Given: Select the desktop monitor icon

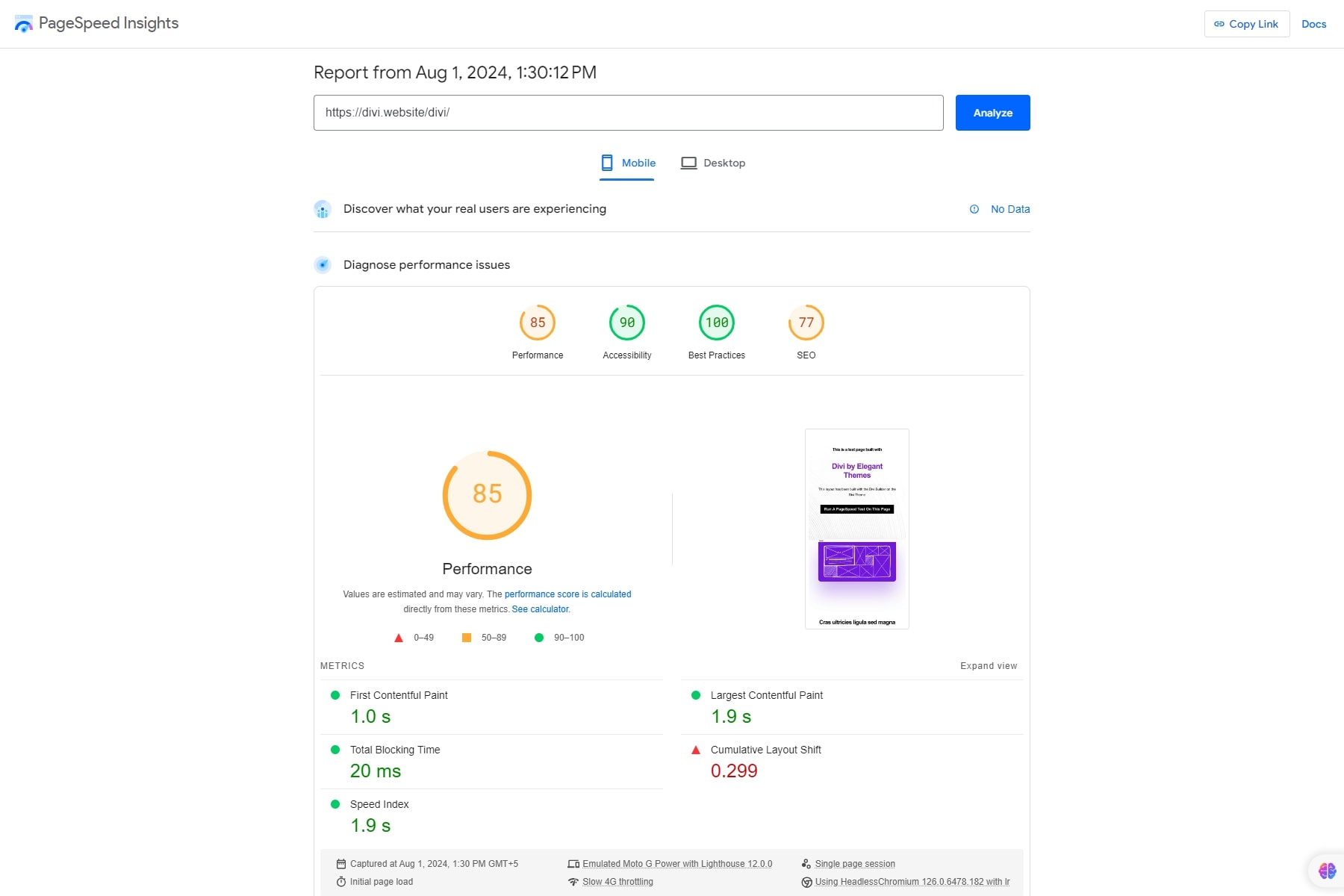Looking at the screenshot, I should 688,163.
